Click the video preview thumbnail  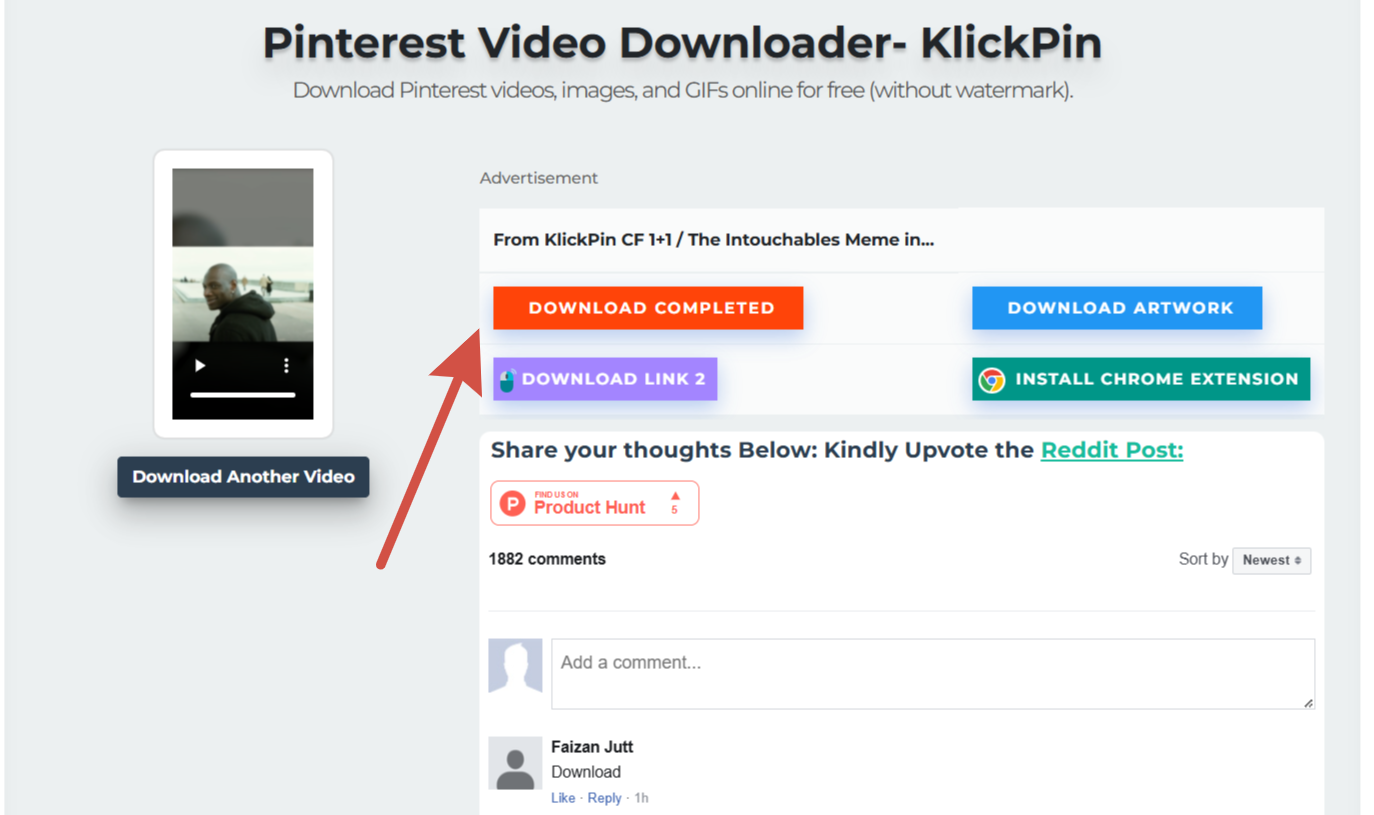[x=243, y=294]
